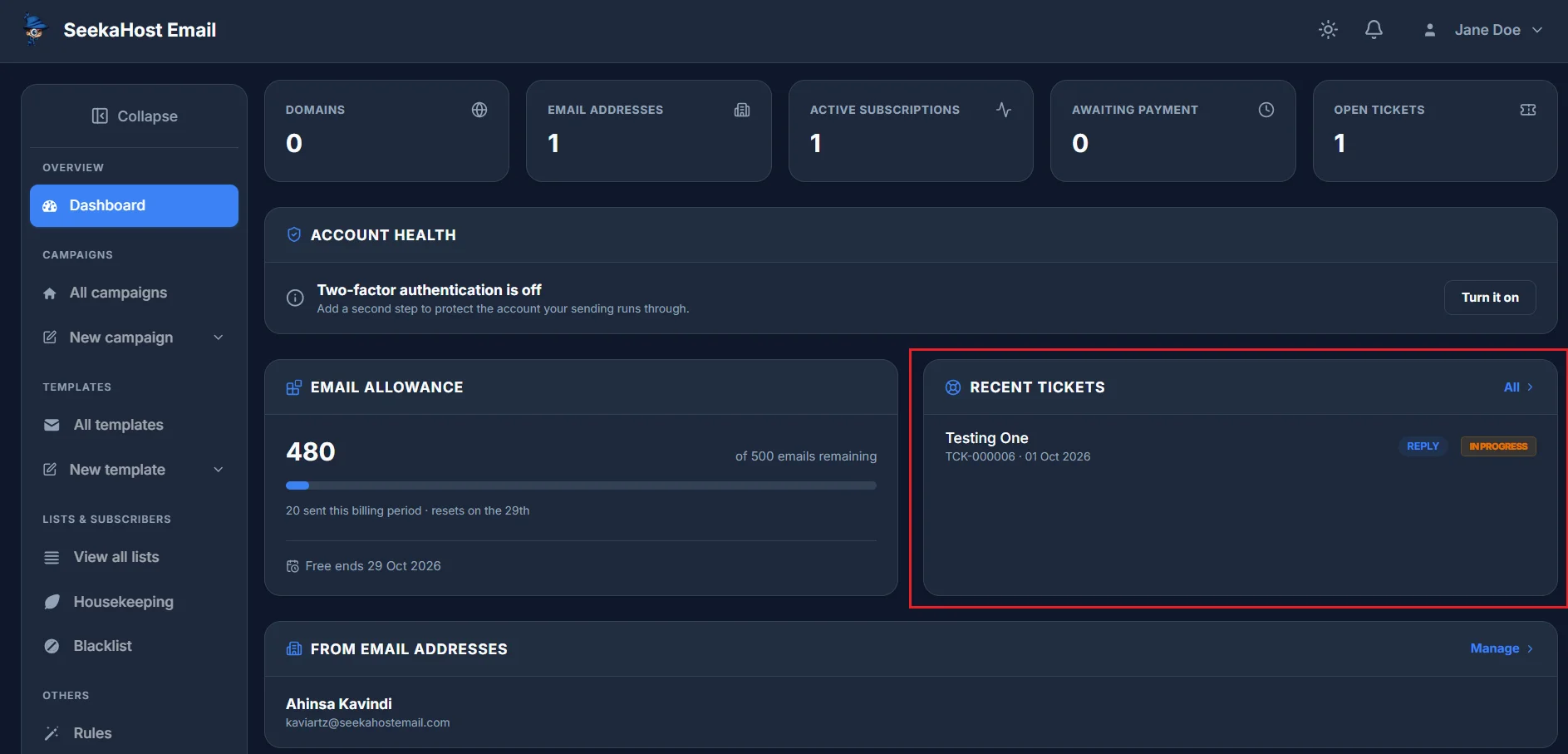Viewport: 1568px width, 754px height.
Task: Click the SeekaHost Email logo icon
Action: point(34,29)
